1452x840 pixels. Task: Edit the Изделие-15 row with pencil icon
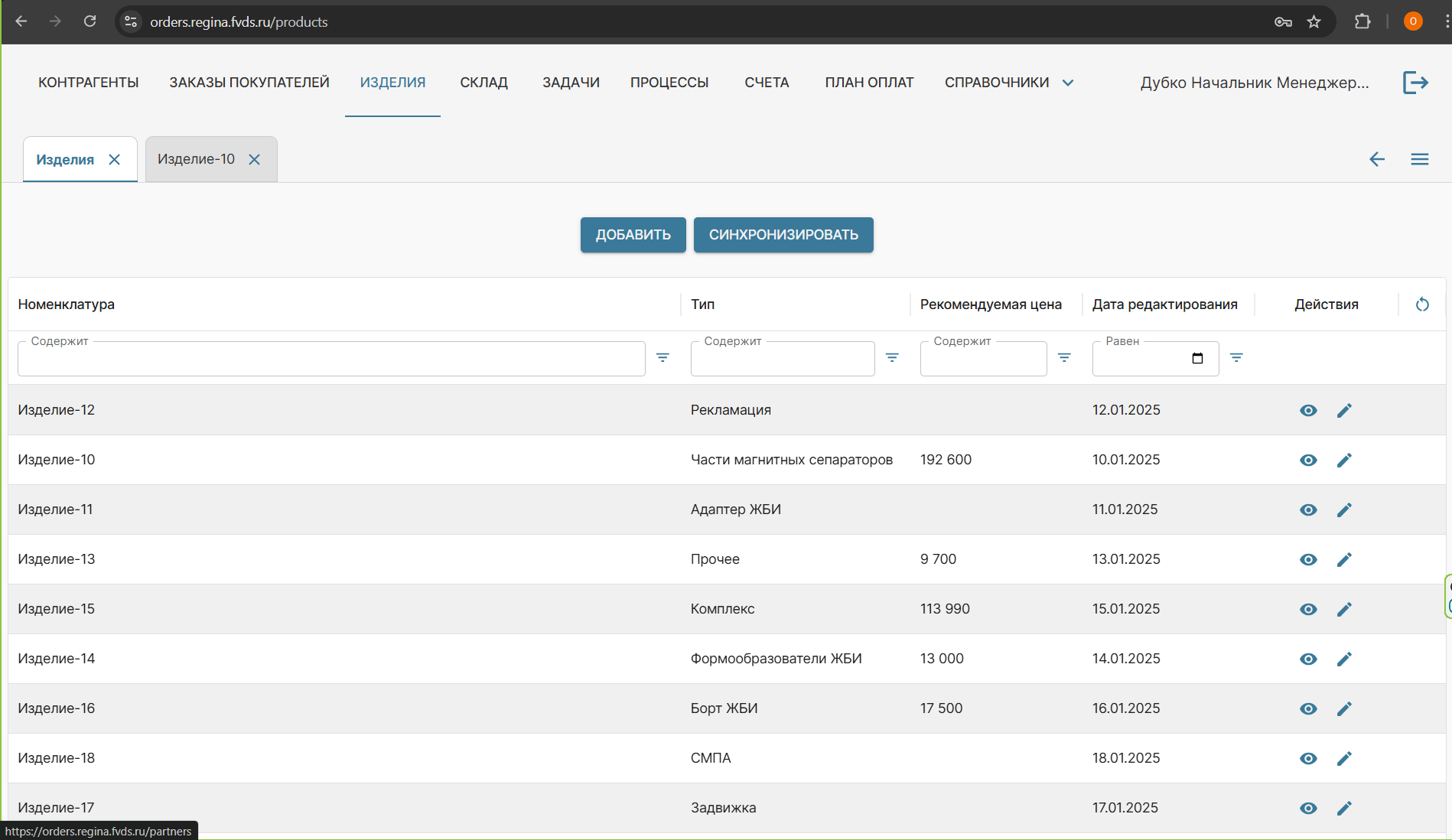point(1344,610)
